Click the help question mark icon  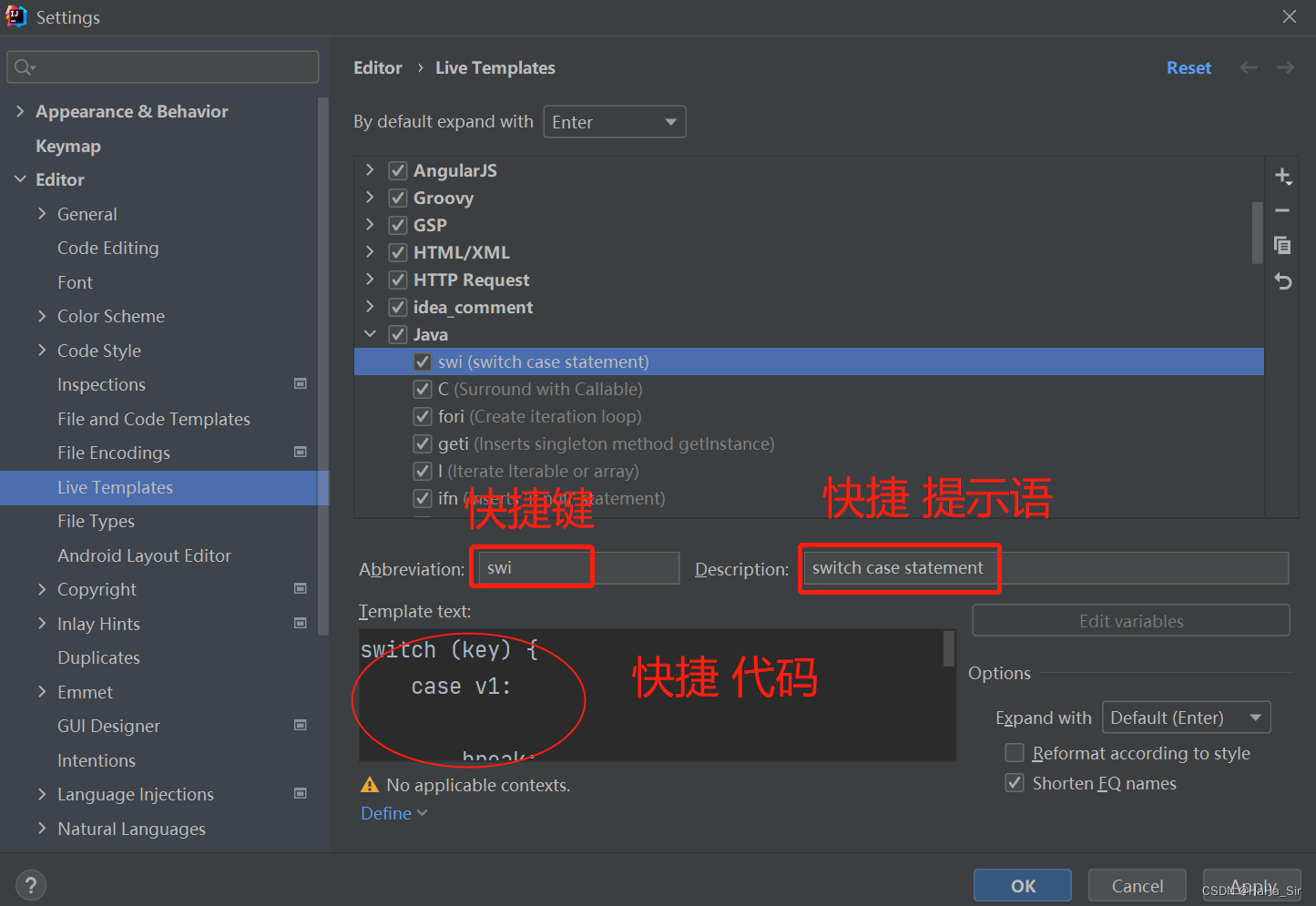click(x=31, y=885)
